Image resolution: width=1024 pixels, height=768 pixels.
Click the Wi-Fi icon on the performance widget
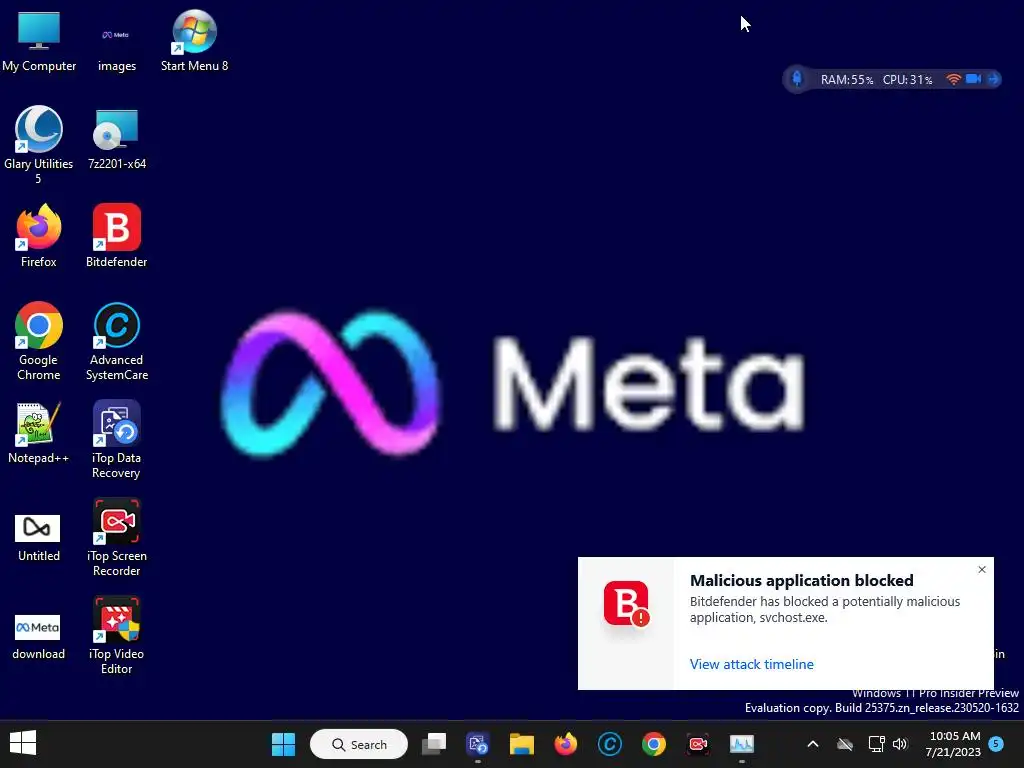953,79
